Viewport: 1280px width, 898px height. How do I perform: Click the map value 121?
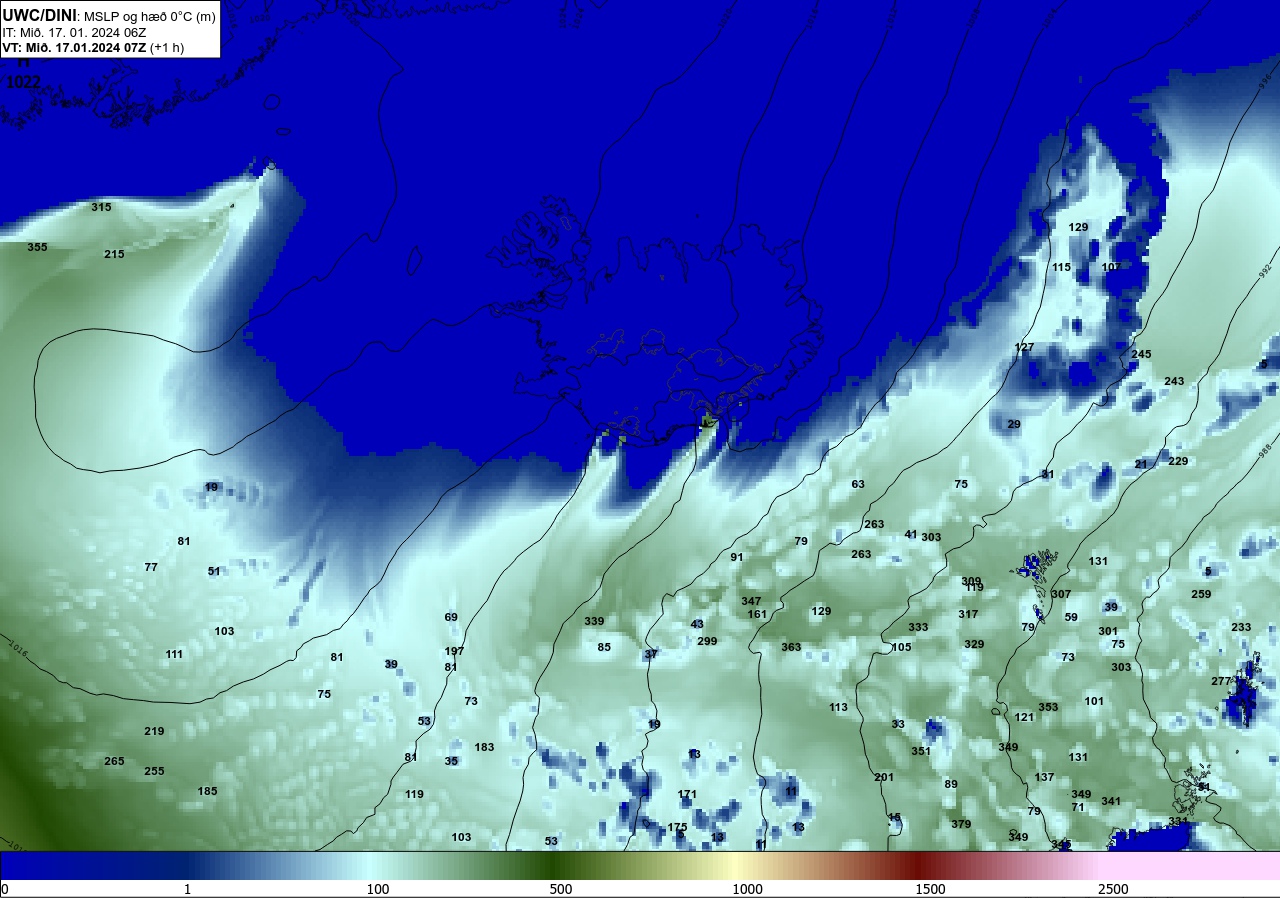(1024, 717)
